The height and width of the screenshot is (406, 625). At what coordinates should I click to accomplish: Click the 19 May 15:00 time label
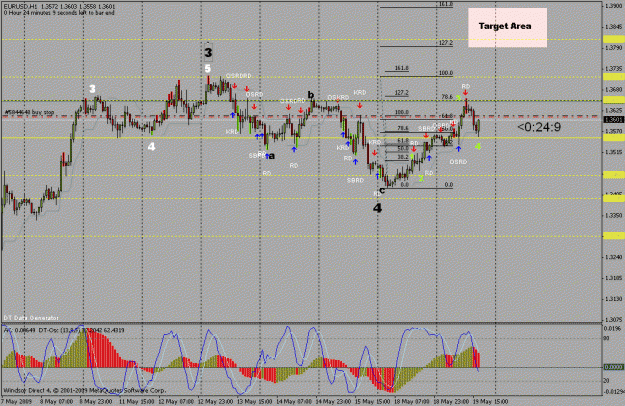pyautogui.click(x=491, y=402)
